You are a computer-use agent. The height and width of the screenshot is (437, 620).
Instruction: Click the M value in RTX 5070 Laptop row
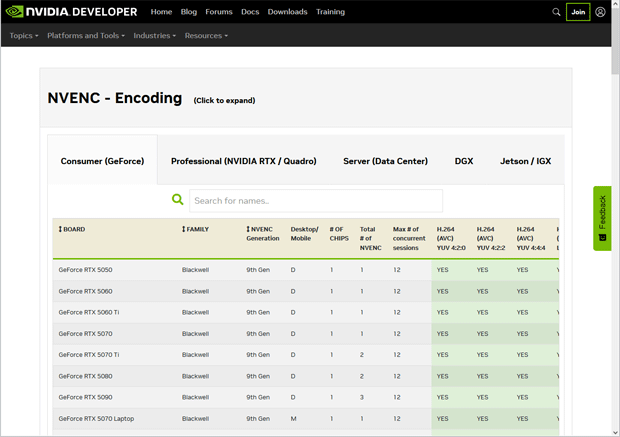[x=293, y=418]
